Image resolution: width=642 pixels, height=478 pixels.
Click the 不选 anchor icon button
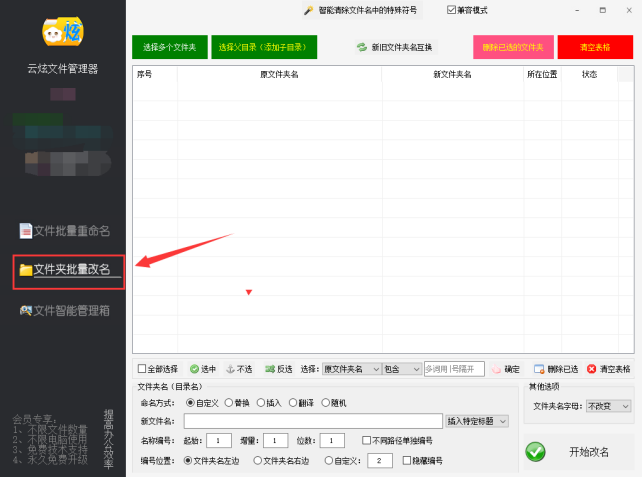[240, 369]
